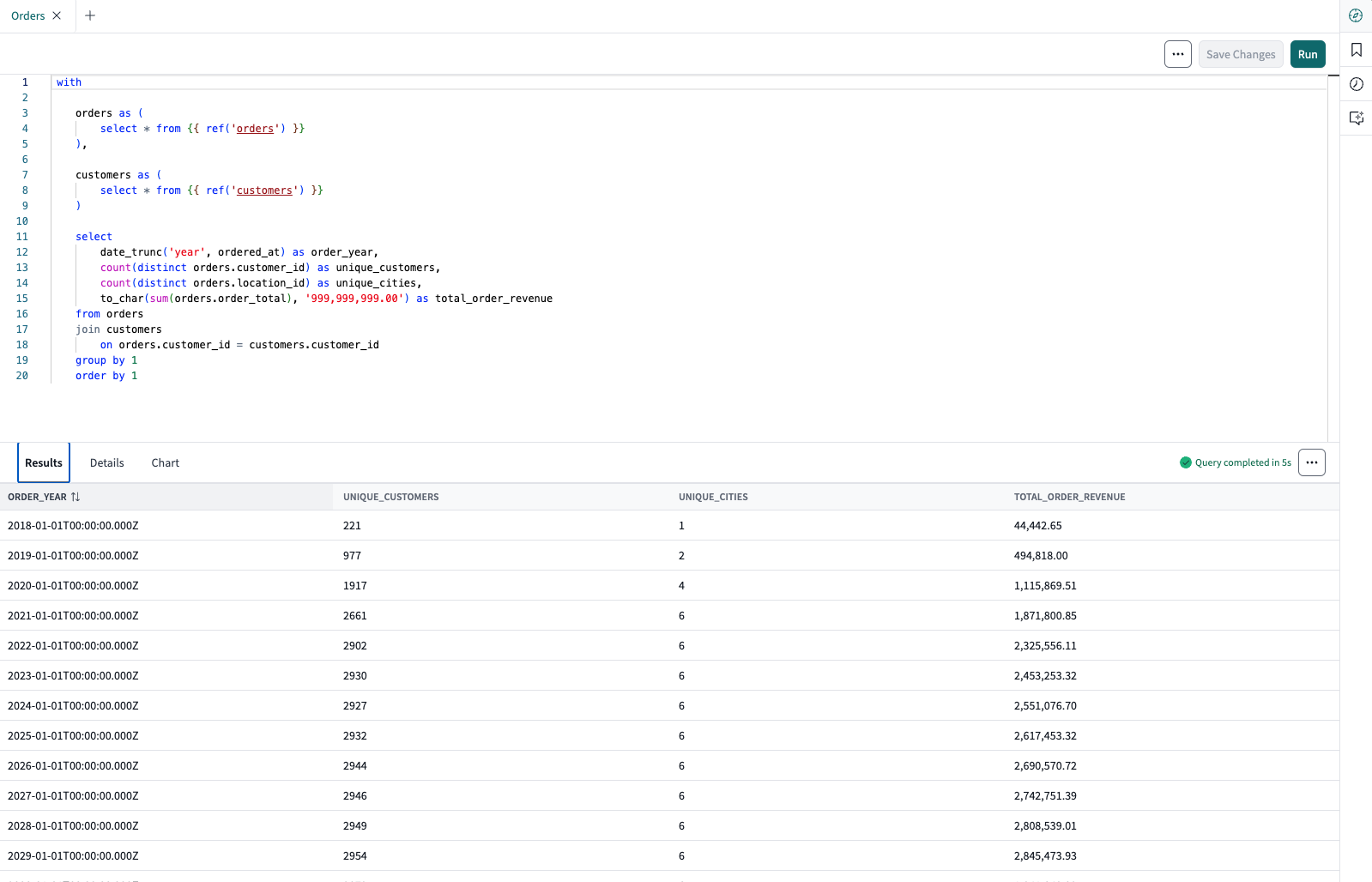The image size is (1372, 882).
Task: Close the Orders tab
Action: pyautogui.click(x=57, y=15)
